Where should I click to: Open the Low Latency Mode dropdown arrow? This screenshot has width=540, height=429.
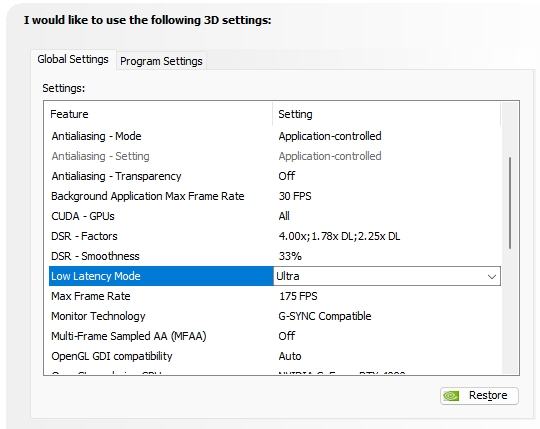click(492, 276)
